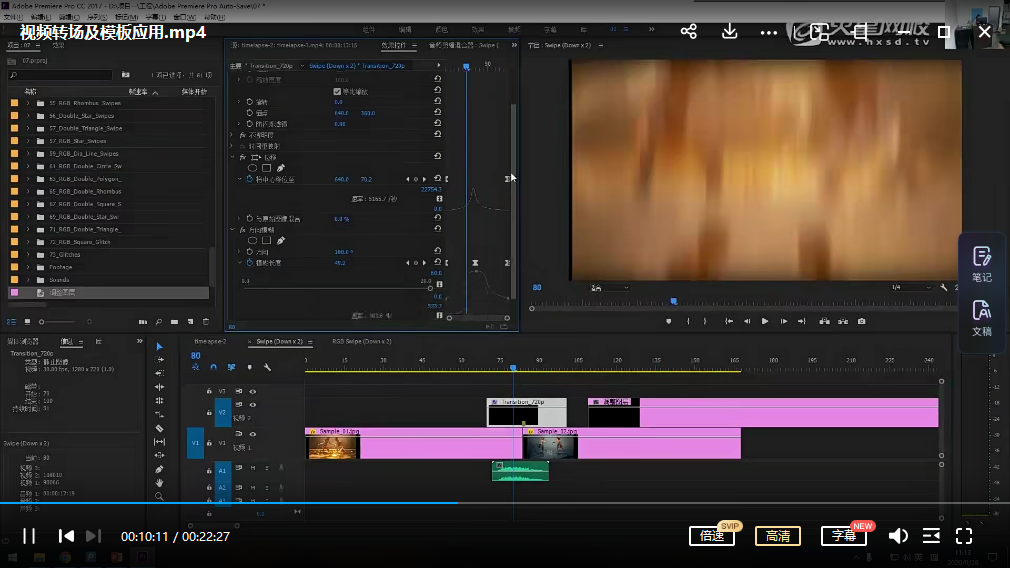Screen dimensions: 1010x568
Task: Collapse the Directional Blur effect group
Action: coord(233,229)
